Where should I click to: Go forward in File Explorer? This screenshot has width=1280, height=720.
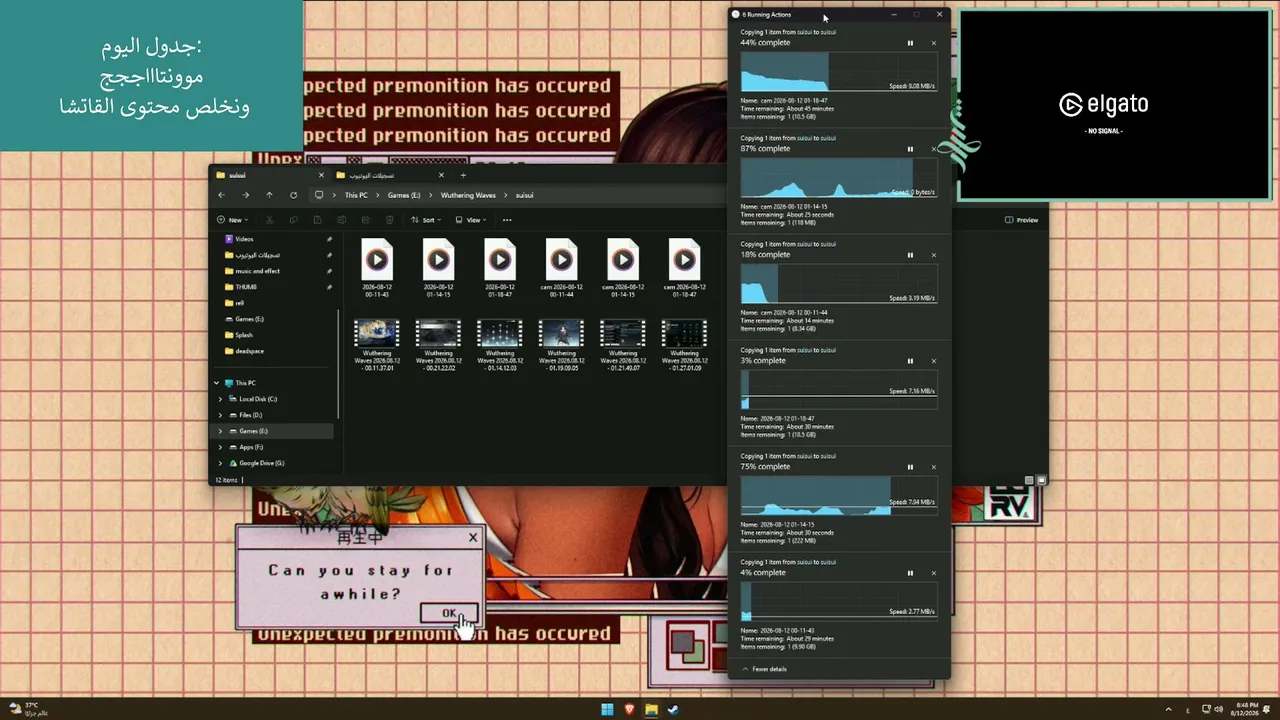(246, 195)
